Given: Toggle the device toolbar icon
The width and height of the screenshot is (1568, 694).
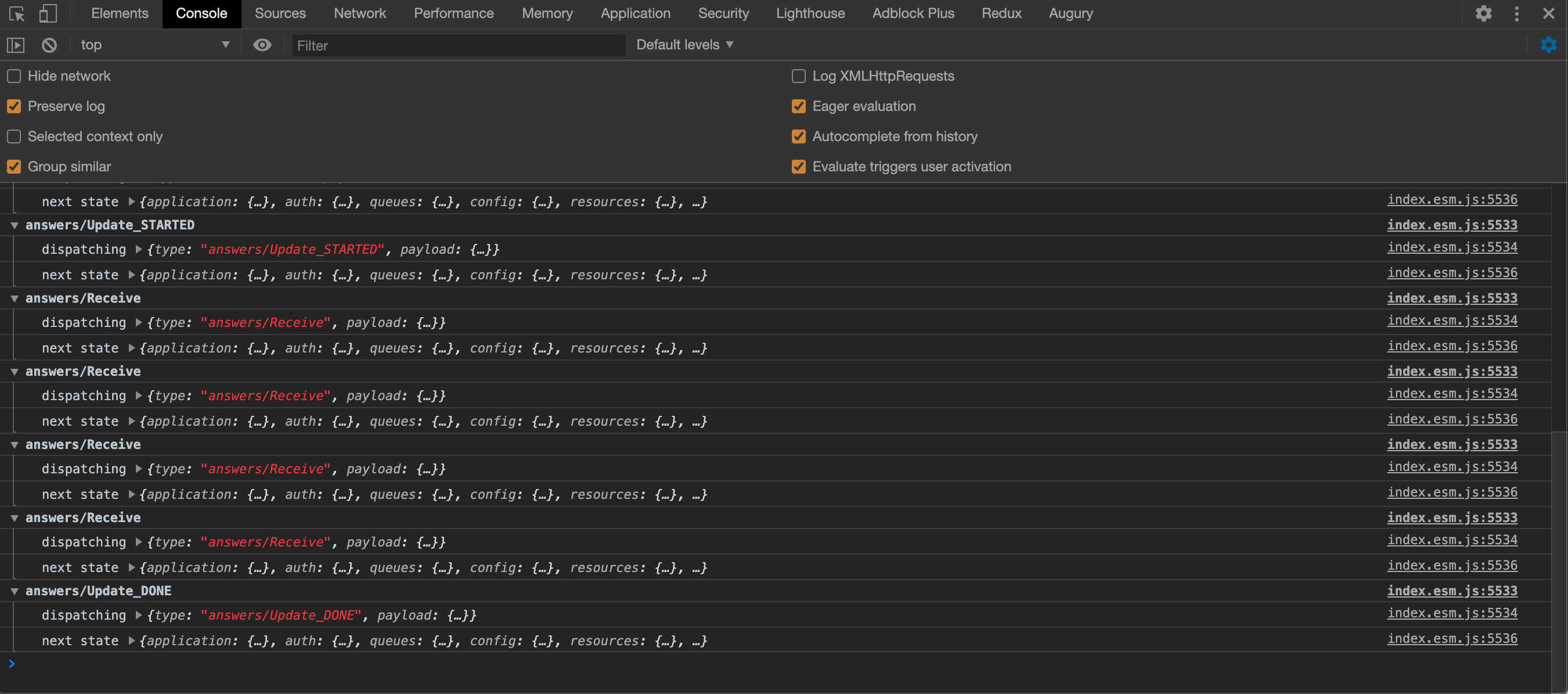Looking at the screenshot, I should click(x=48, y=13).
